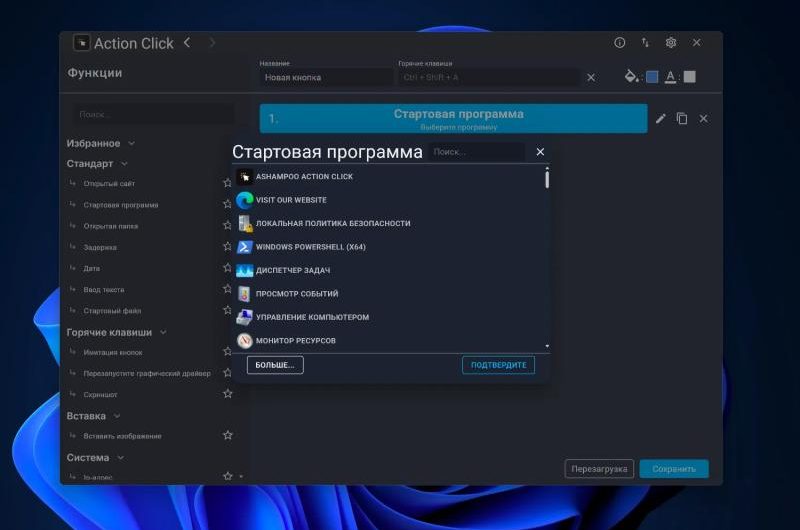
Task: Favorite the Задержка function star
Action: pos(228,246)
